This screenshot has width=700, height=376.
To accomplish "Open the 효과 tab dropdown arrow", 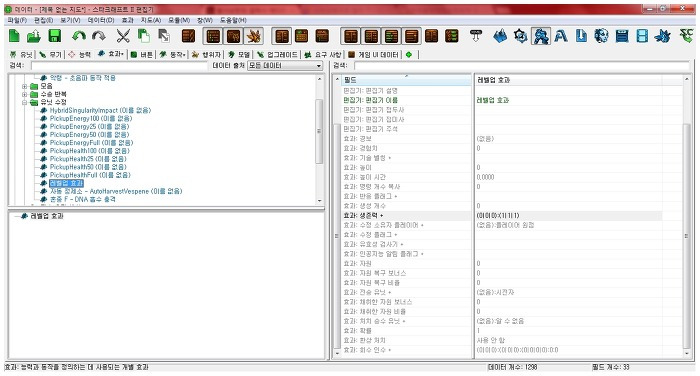I will coord(122,54).
